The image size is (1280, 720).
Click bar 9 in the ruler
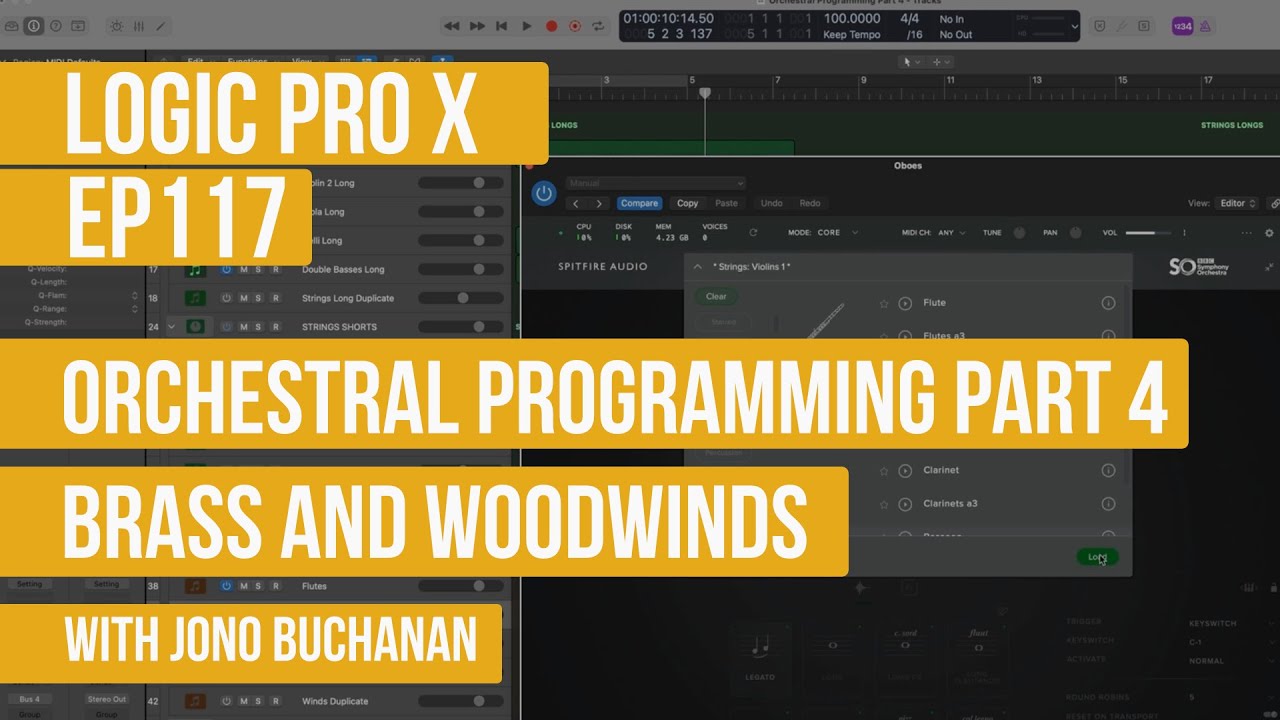[863, 80]
